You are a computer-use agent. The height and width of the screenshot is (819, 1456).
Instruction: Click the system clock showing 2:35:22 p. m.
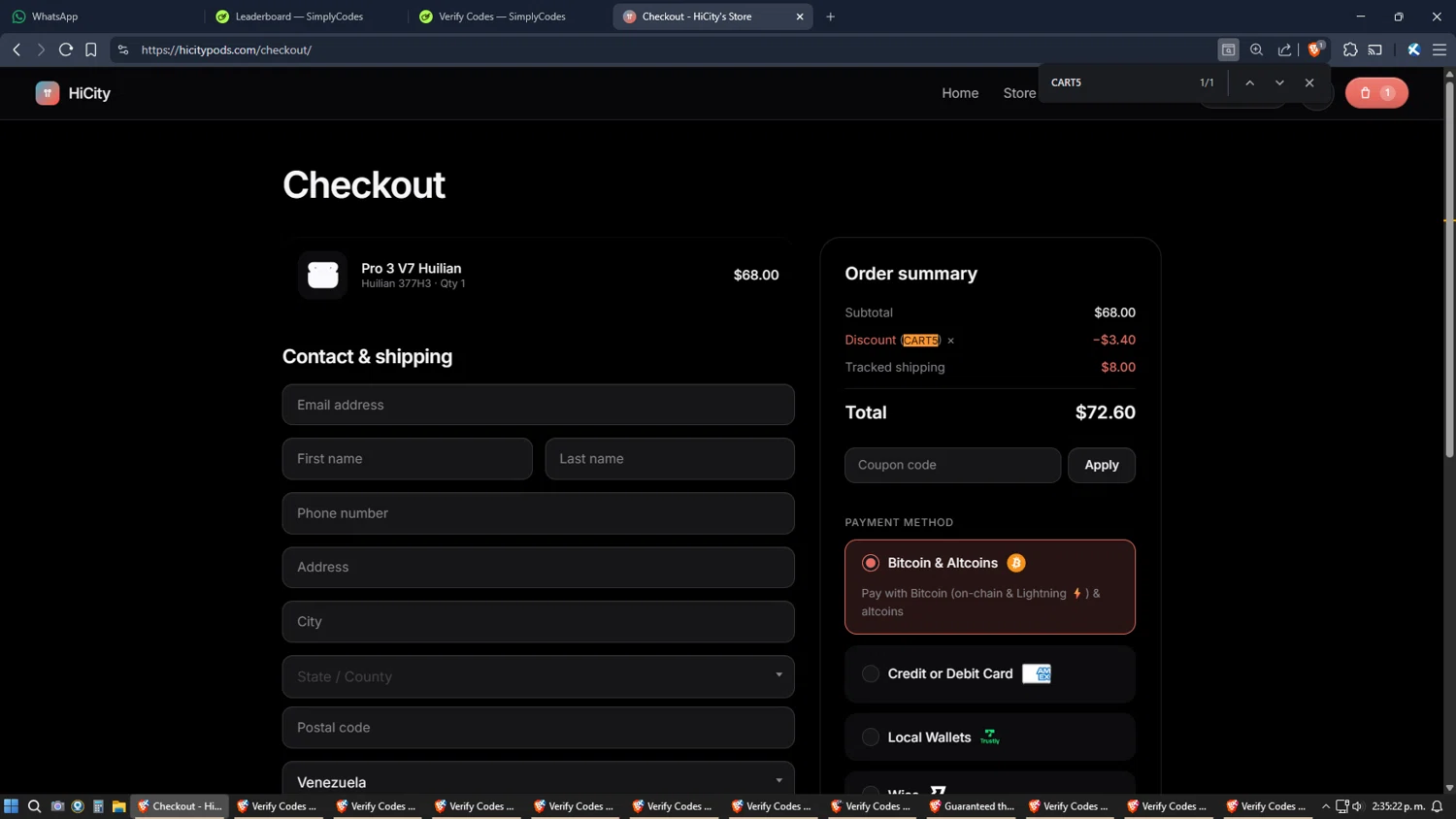(x=1398, y=806)
